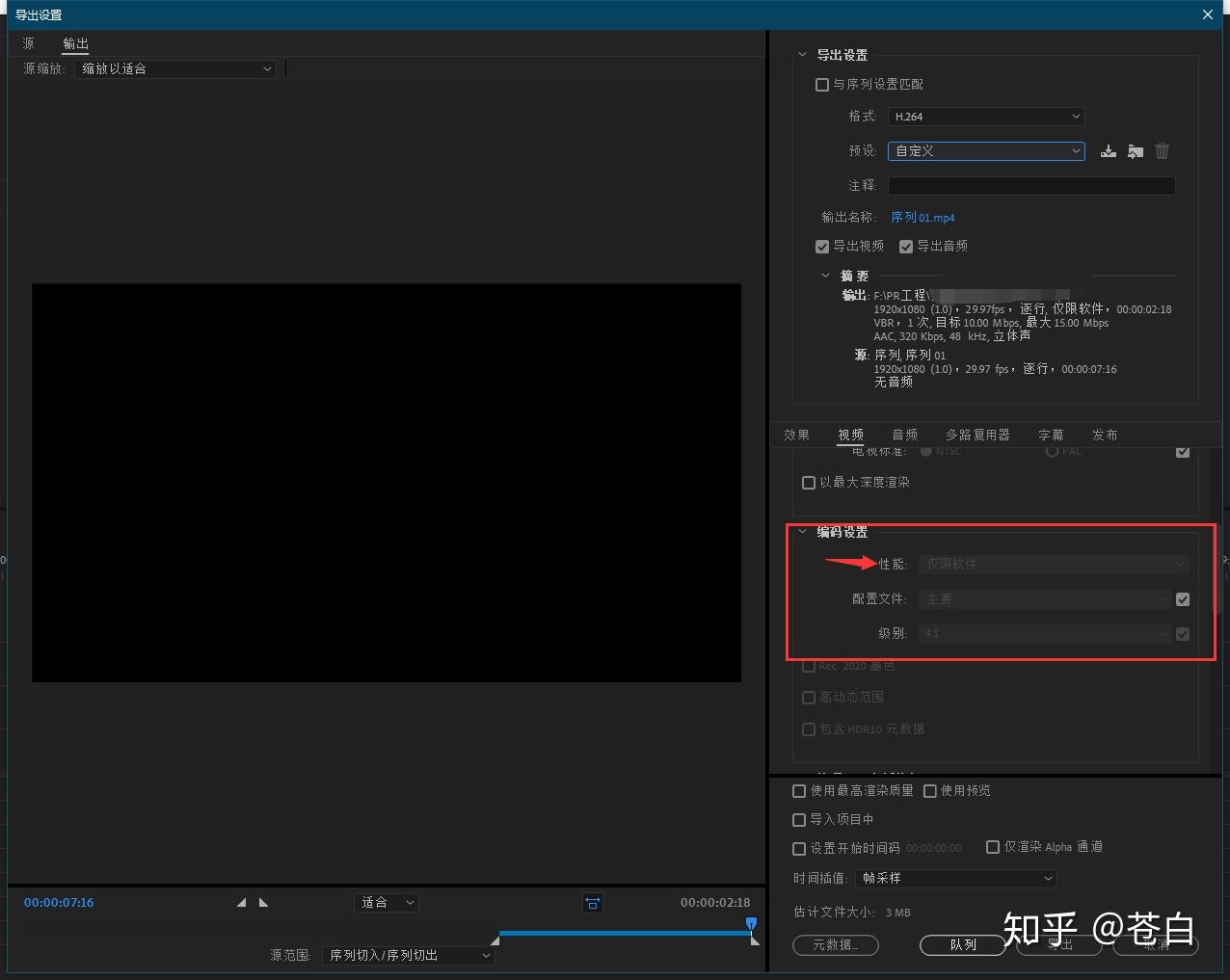This screenshot has height=980, width=1230.
Task: Click the 注释 comments input field
Action: pos(1031,186)
